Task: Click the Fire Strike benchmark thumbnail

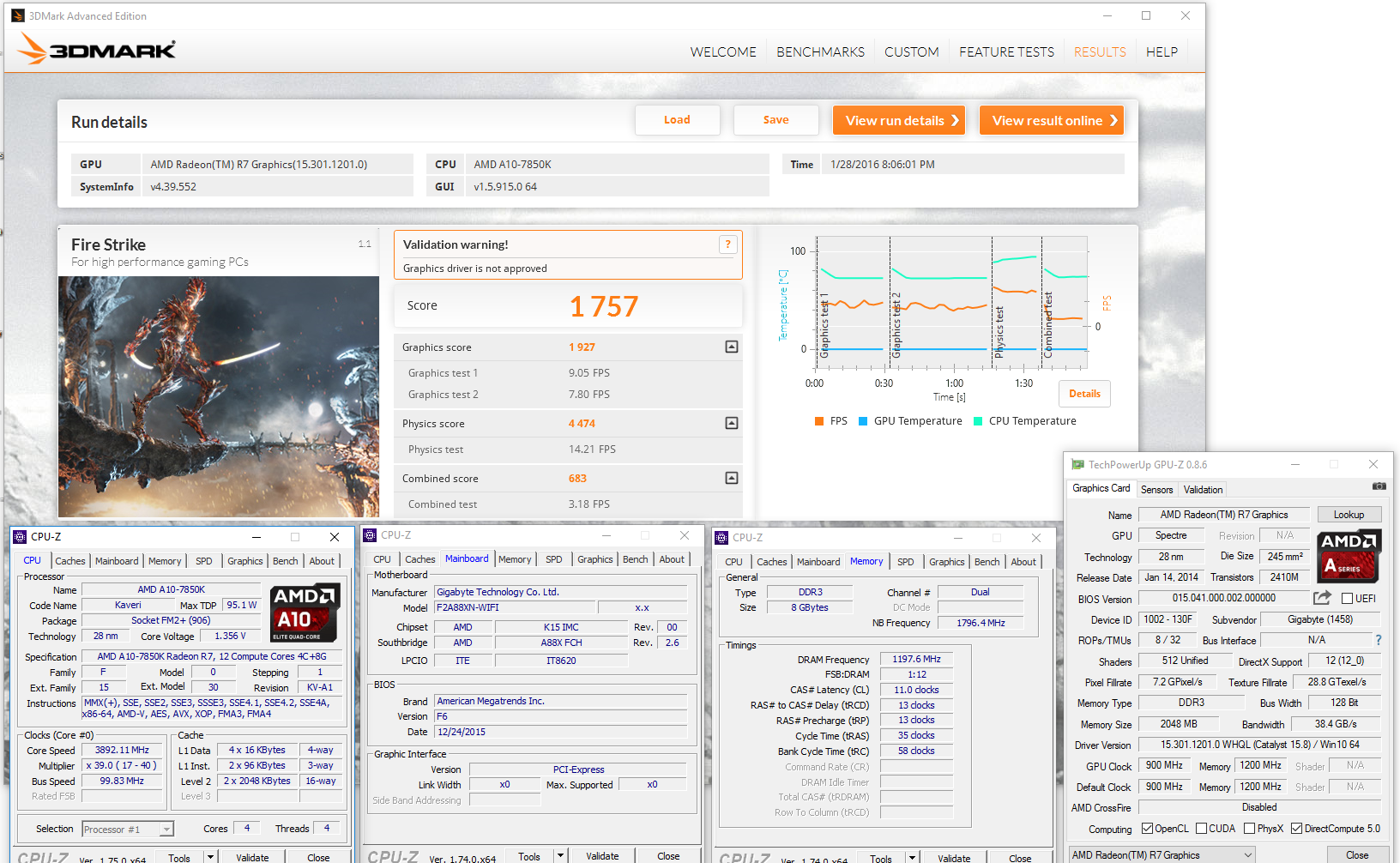Action: [219, 396]
